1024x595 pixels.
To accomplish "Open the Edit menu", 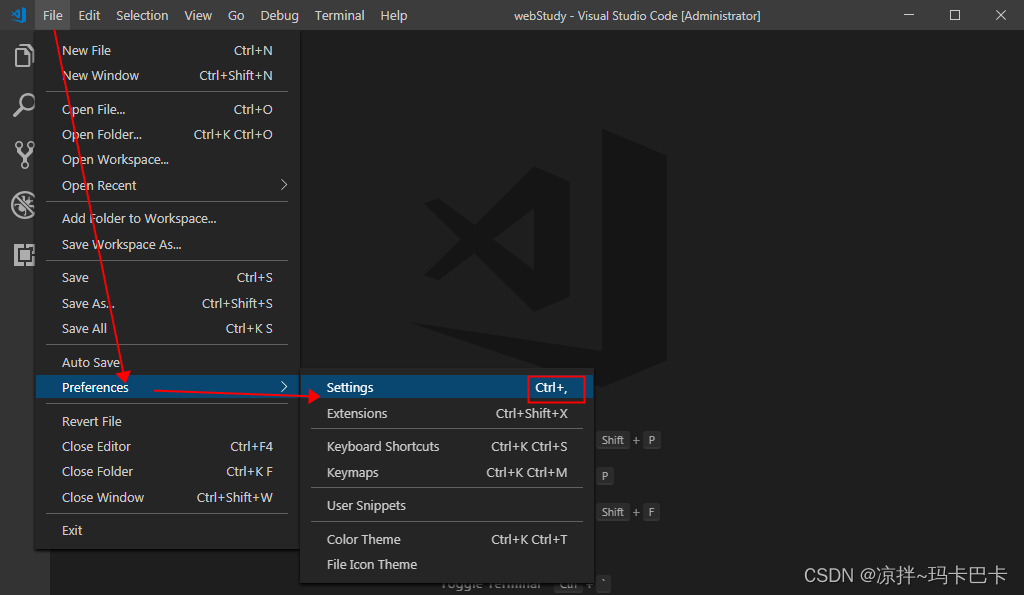I will 89,15.
